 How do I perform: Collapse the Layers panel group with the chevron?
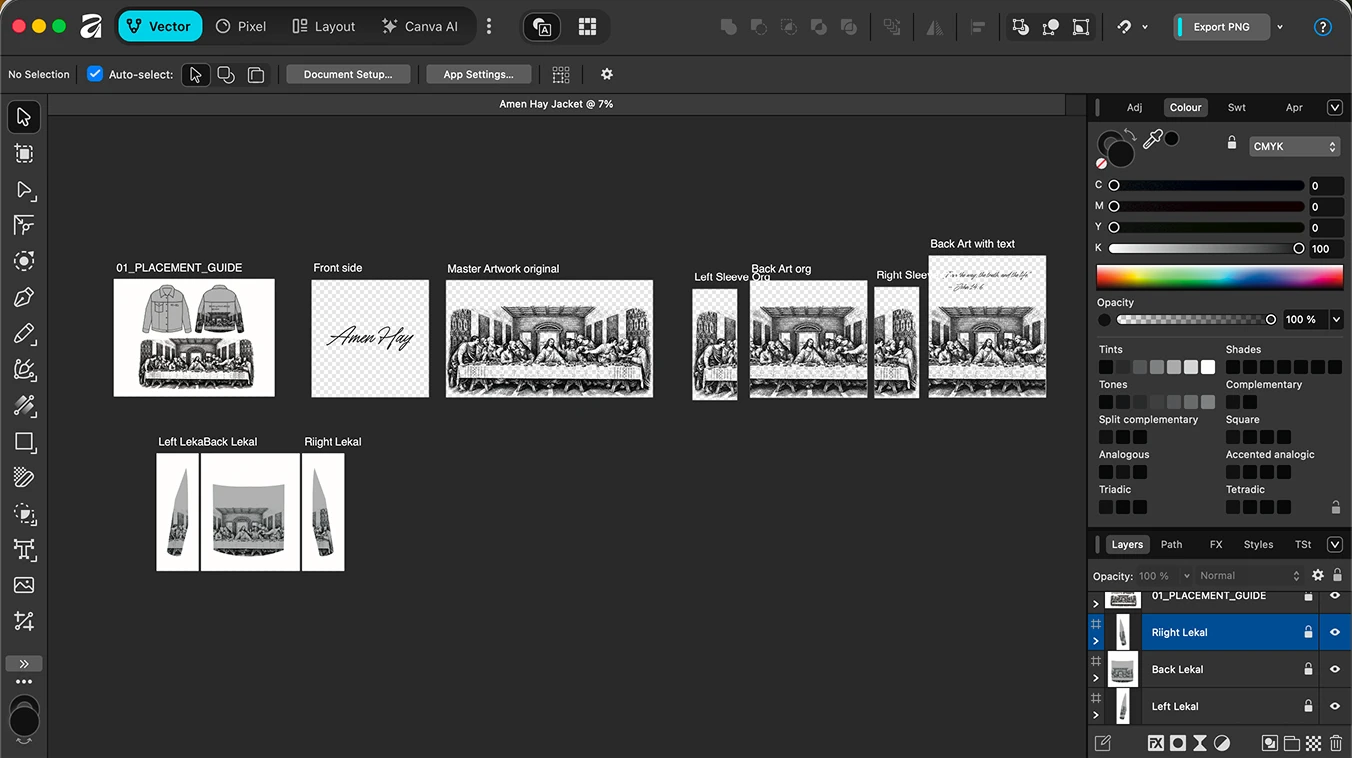pos(1334,545)
